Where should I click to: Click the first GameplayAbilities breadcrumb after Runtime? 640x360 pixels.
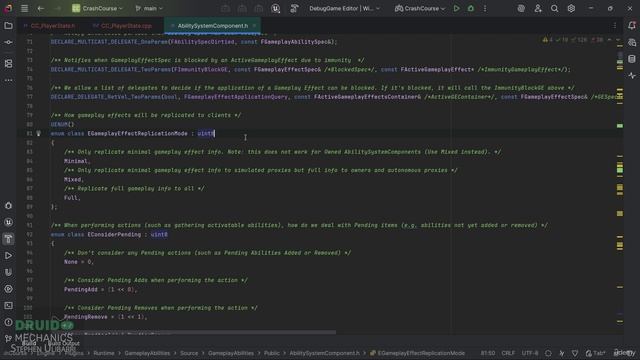[147, 353]
